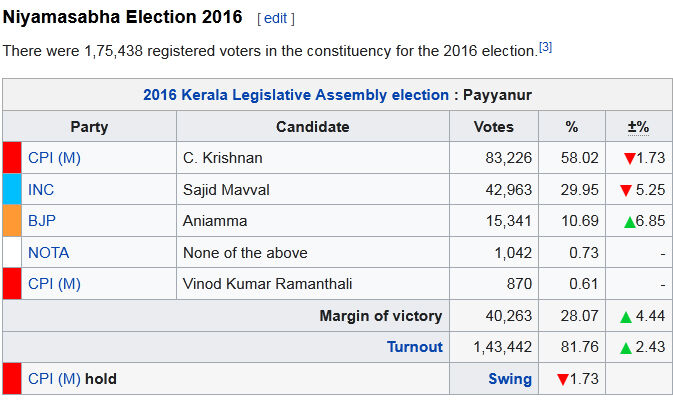Screen dimensions: 673x408
Task: Click the CPI (M) link for Vinod Kumar Ramanthali
Action: (x=54, y=284)
